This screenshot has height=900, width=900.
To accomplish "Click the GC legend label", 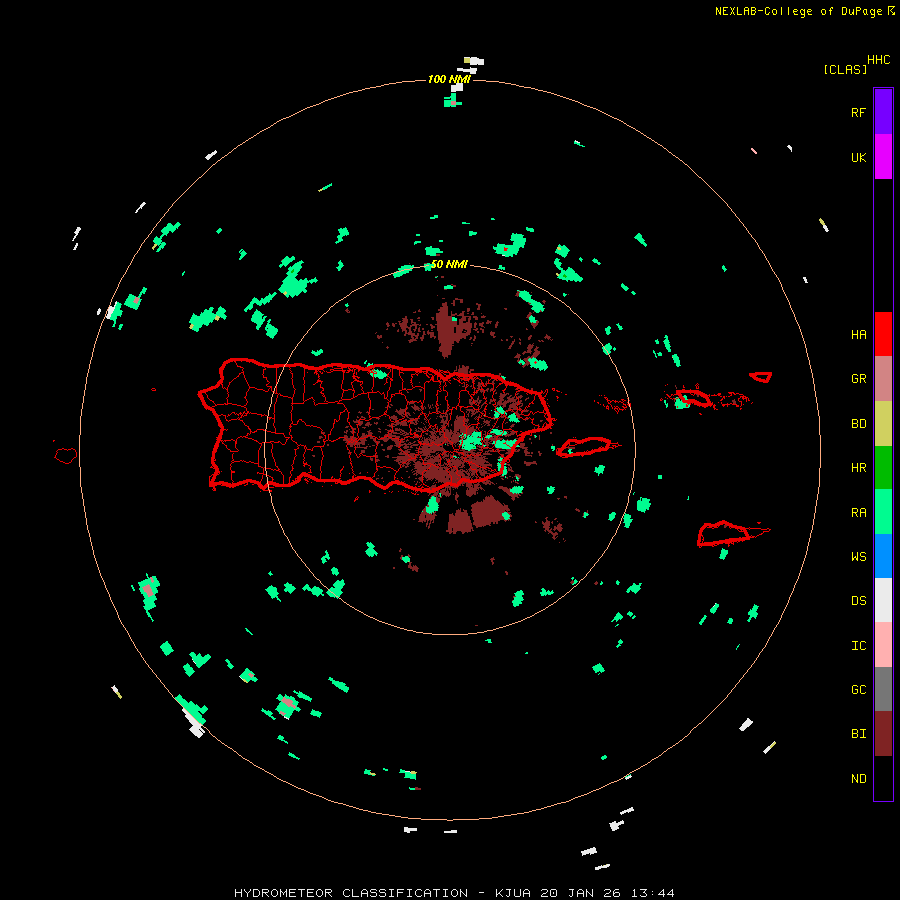I will (858, 689).
